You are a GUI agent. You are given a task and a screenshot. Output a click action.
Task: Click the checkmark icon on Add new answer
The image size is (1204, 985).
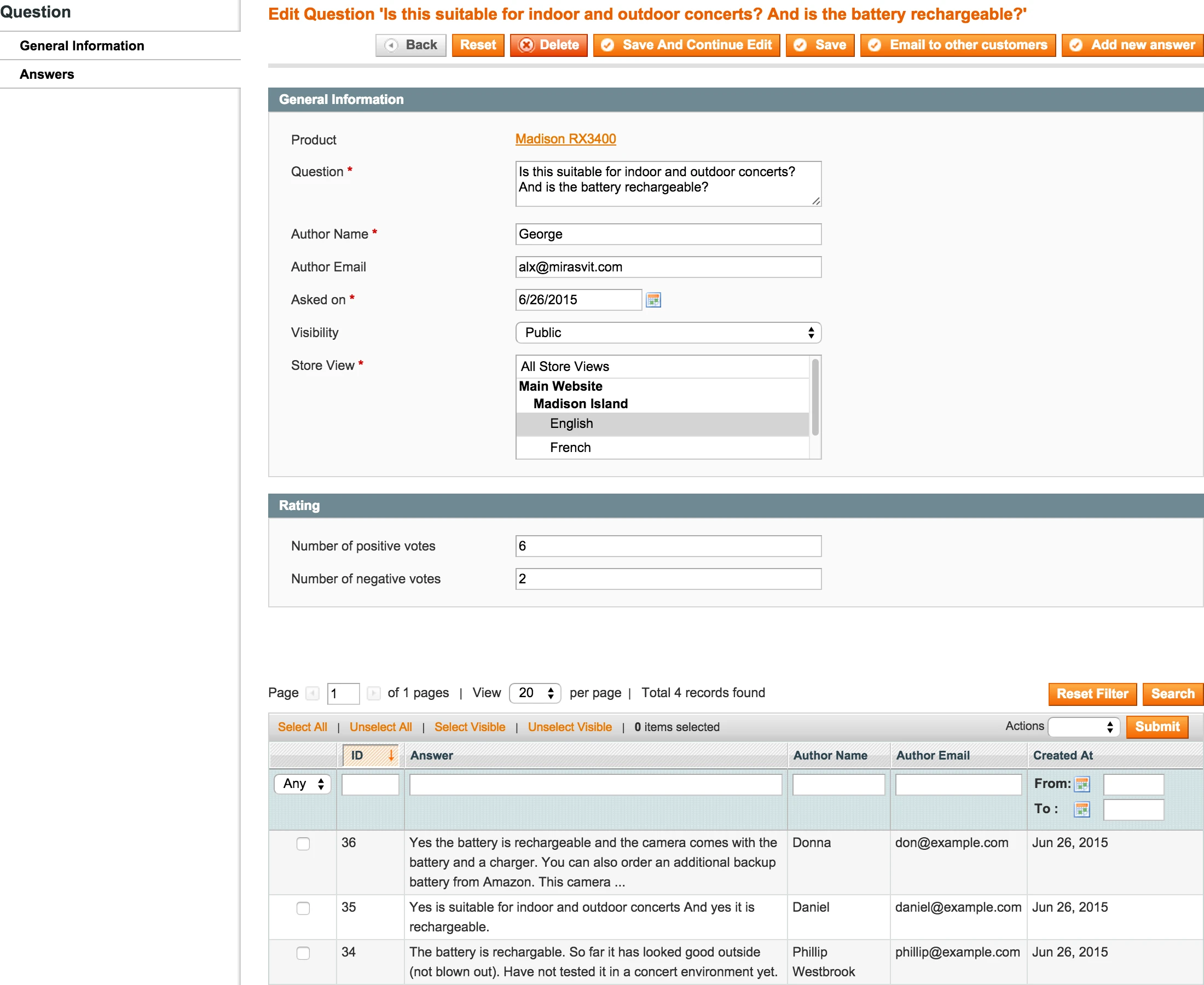pos(1076,45)
